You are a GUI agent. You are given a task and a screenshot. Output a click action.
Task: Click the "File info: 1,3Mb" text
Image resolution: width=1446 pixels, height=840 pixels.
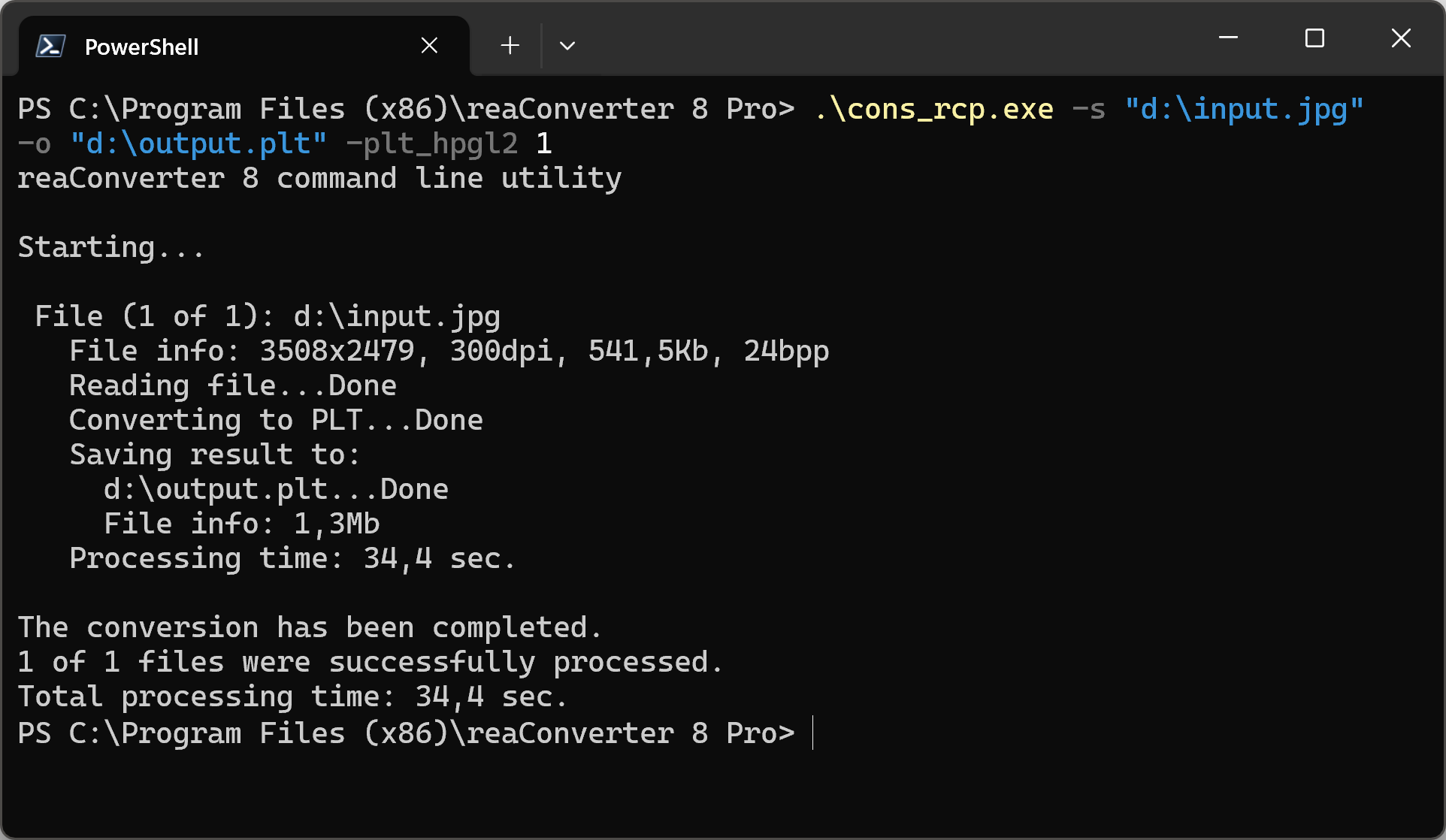pos(242,524)
